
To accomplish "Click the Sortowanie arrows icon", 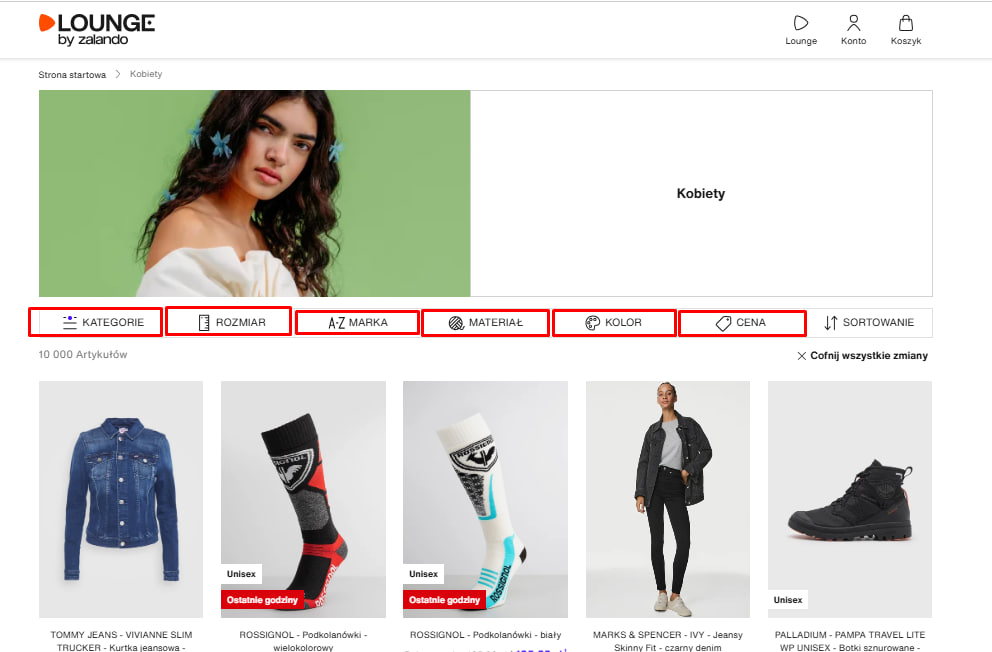I will [831, 323].
